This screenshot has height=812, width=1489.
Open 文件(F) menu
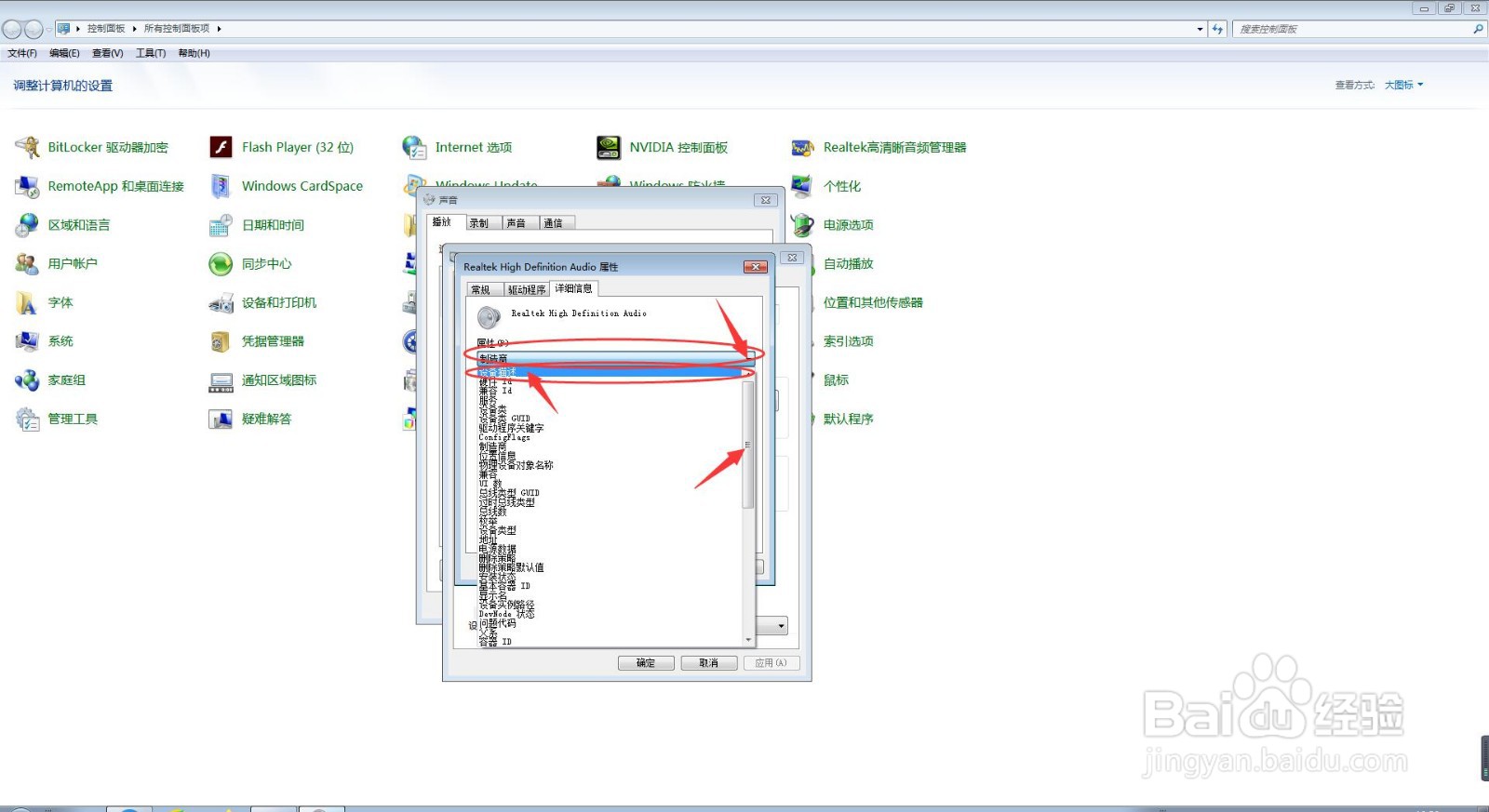(22, 53)
